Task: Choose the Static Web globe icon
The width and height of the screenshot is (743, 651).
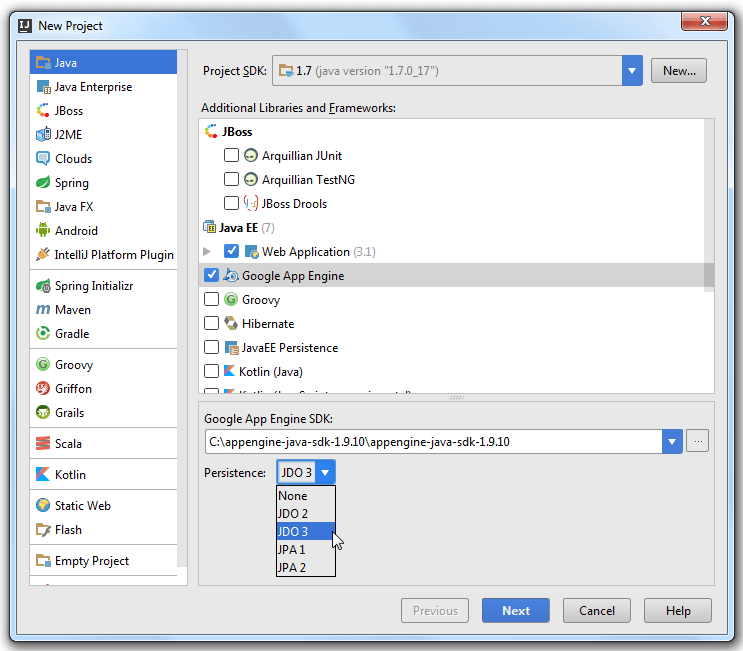Action: coord(43,506)
